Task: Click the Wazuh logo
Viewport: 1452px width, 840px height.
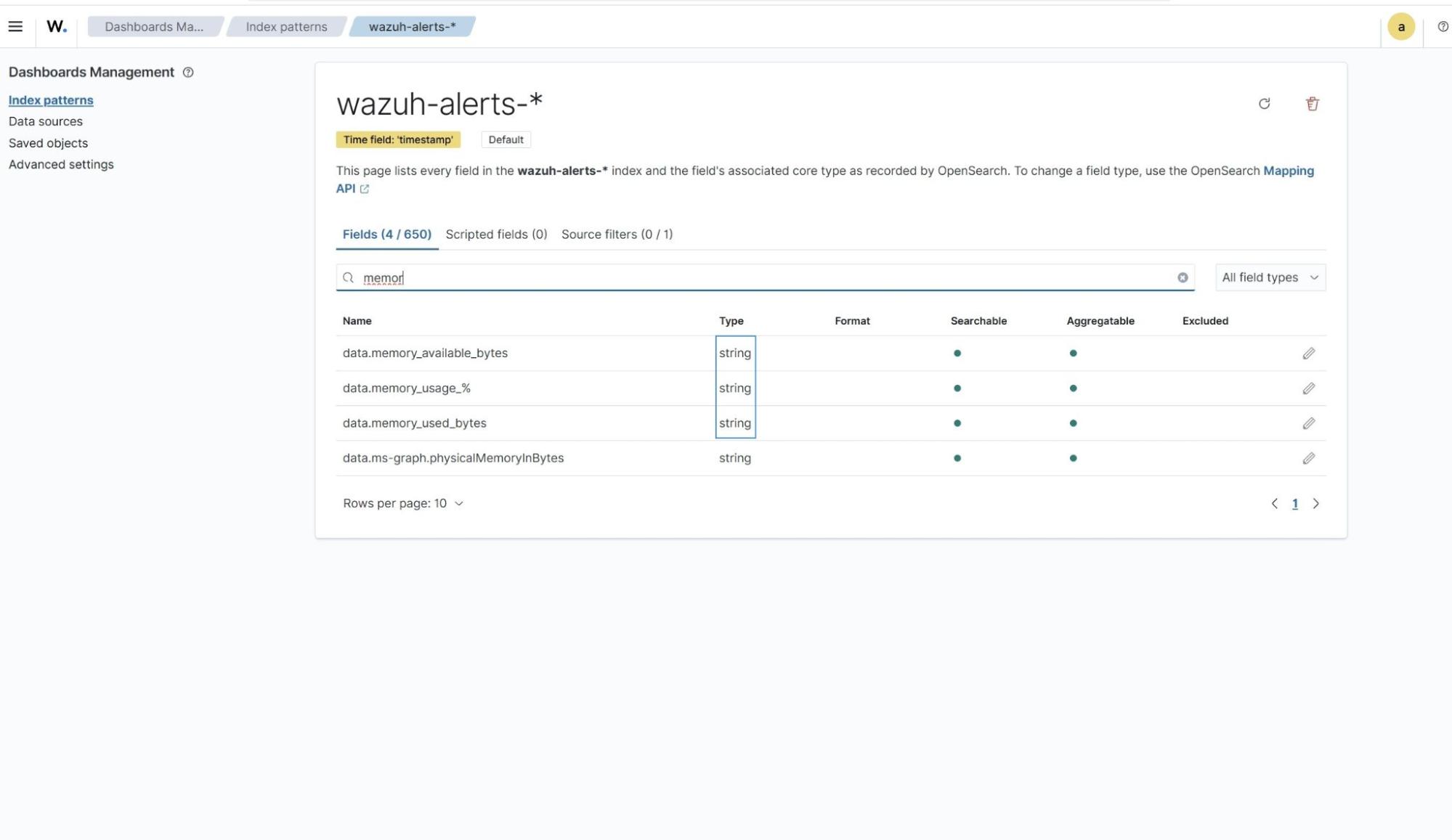Action: 57,27
